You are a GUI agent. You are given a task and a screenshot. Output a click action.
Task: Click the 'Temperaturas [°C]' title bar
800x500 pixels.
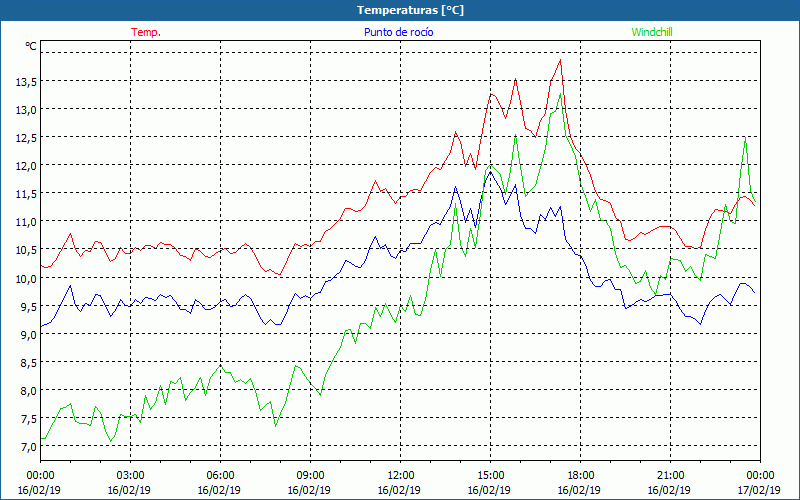[x=400, y=10]
